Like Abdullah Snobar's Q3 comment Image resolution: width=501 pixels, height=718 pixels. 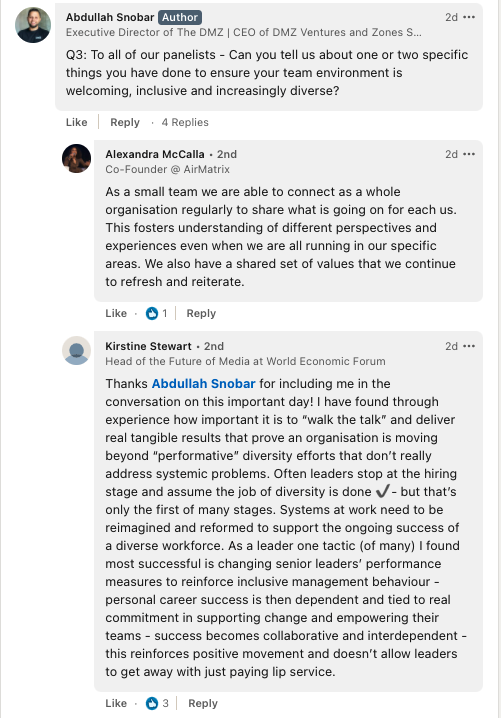click(76, 122)
